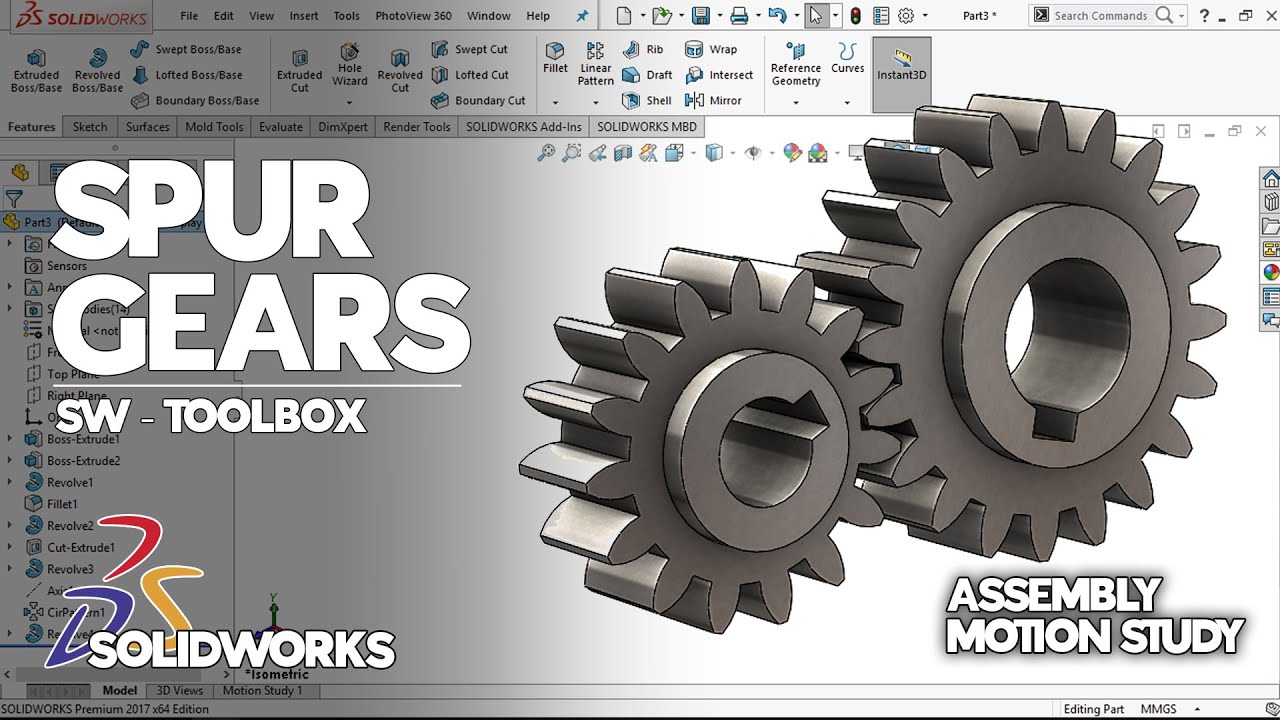This screenshot has height=720, width=1280.
Task: Switch to the Evaluate tab
Action: [281, 127]
